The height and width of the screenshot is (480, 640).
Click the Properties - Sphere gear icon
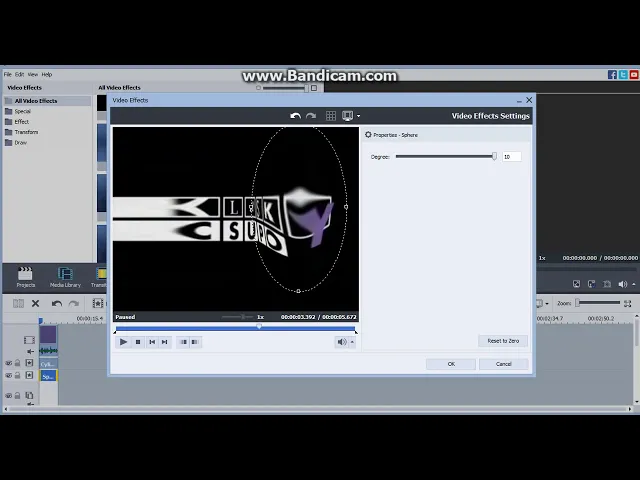(x=368, y=135)
